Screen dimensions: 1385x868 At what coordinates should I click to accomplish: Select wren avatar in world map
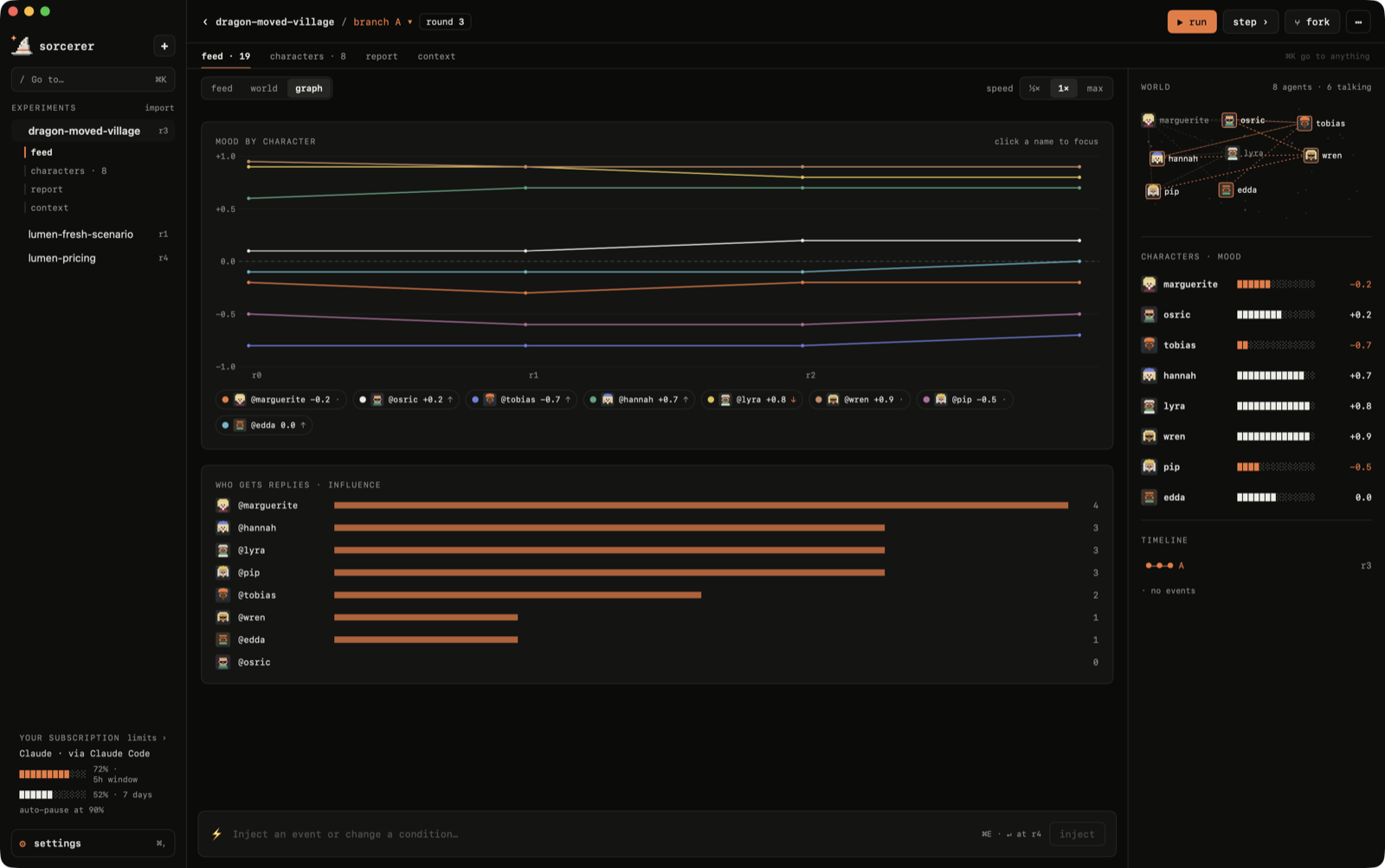(1311, 156)
